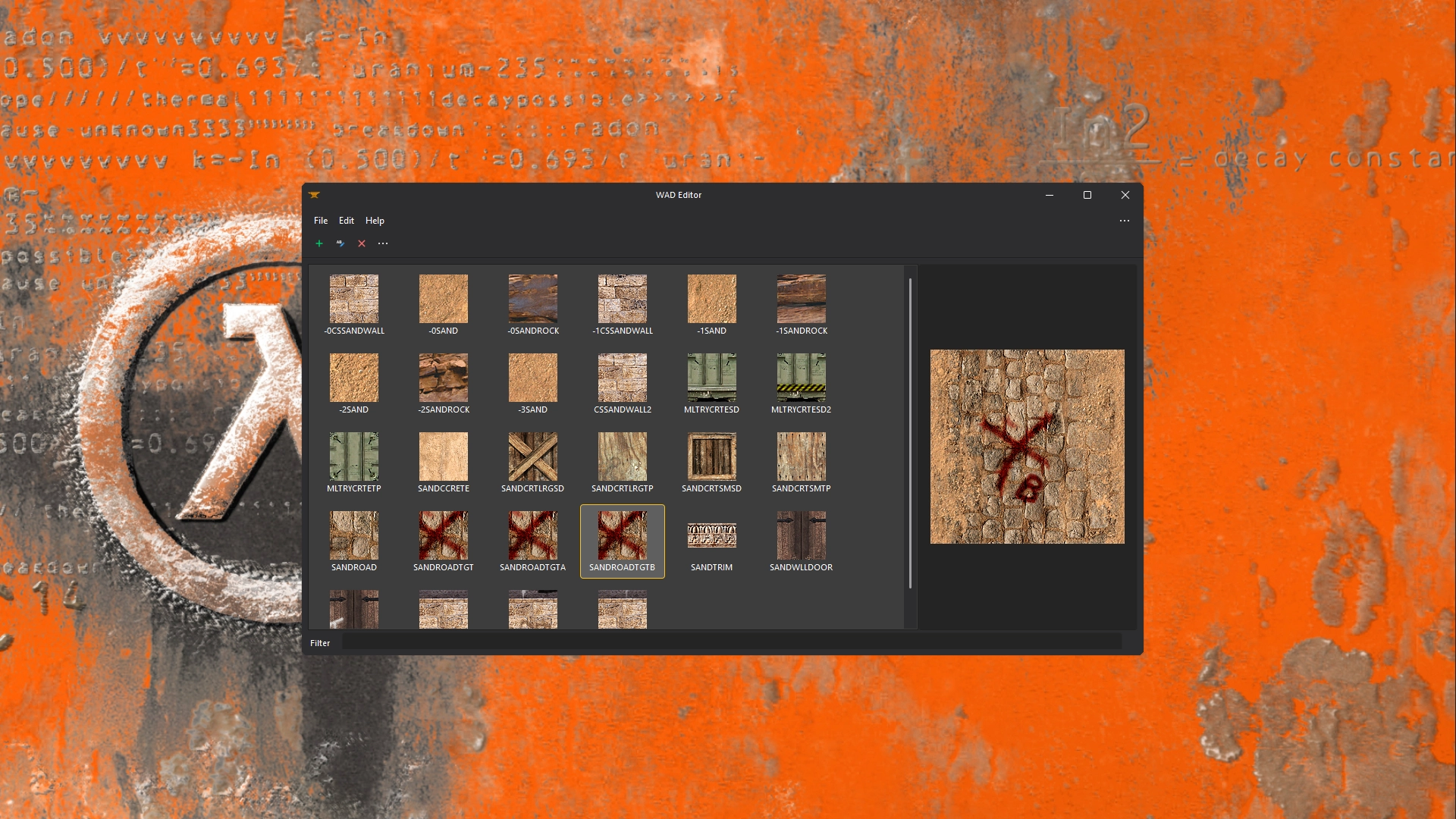Open the File menu
The width and height of the screenshot is (1456, 819).
321,221
